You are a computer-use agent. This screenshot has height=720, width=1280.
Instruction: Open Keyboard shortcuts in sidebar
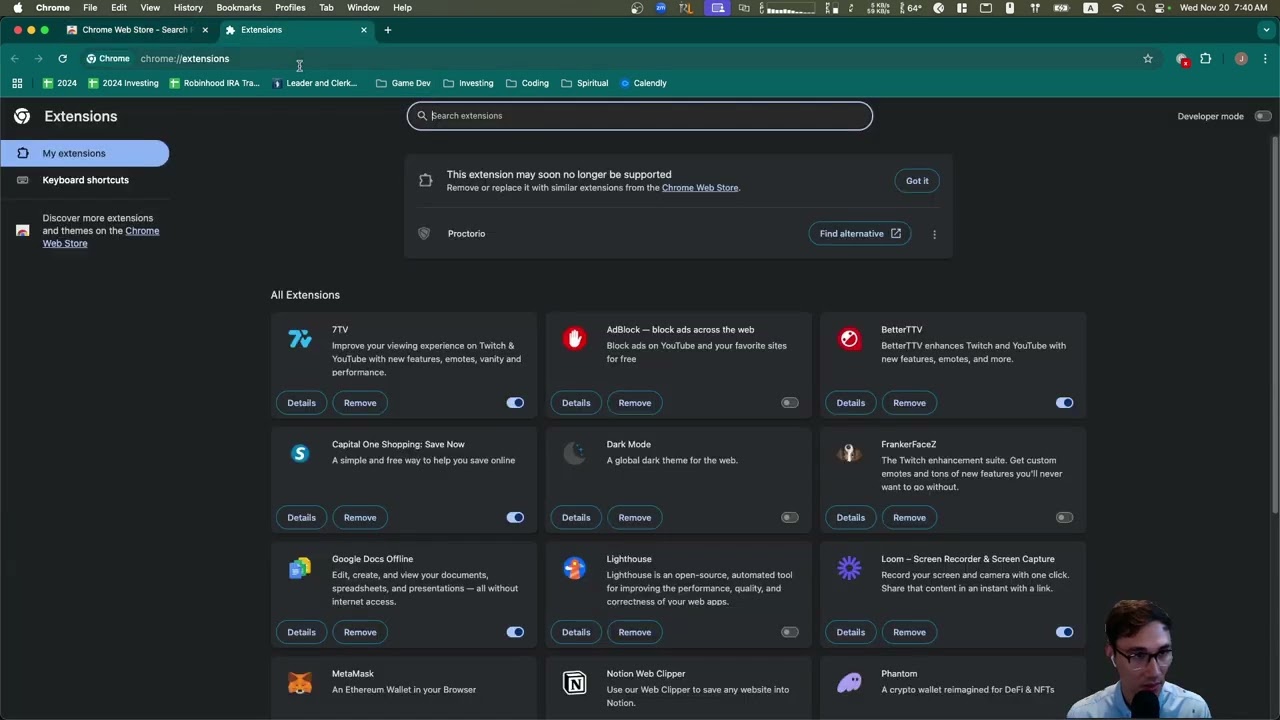tap(85, 180)
